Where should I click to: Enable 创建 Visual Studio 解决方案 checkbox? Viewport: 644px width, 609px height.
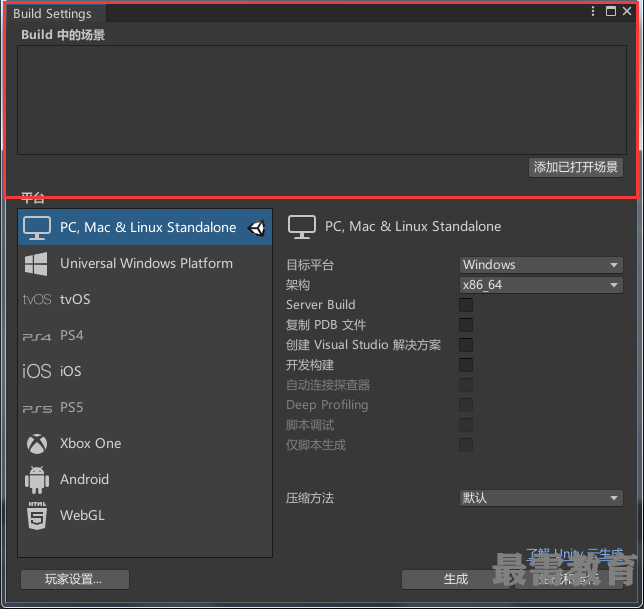[466, 345]
